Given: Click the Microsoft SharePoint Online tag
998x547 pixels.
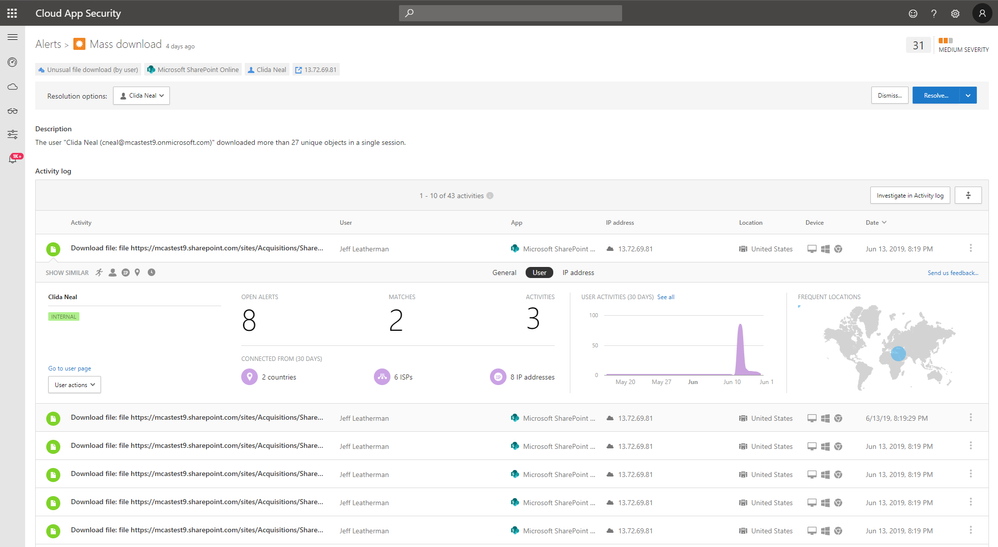Looking at the screenshot, I should 193,69.
